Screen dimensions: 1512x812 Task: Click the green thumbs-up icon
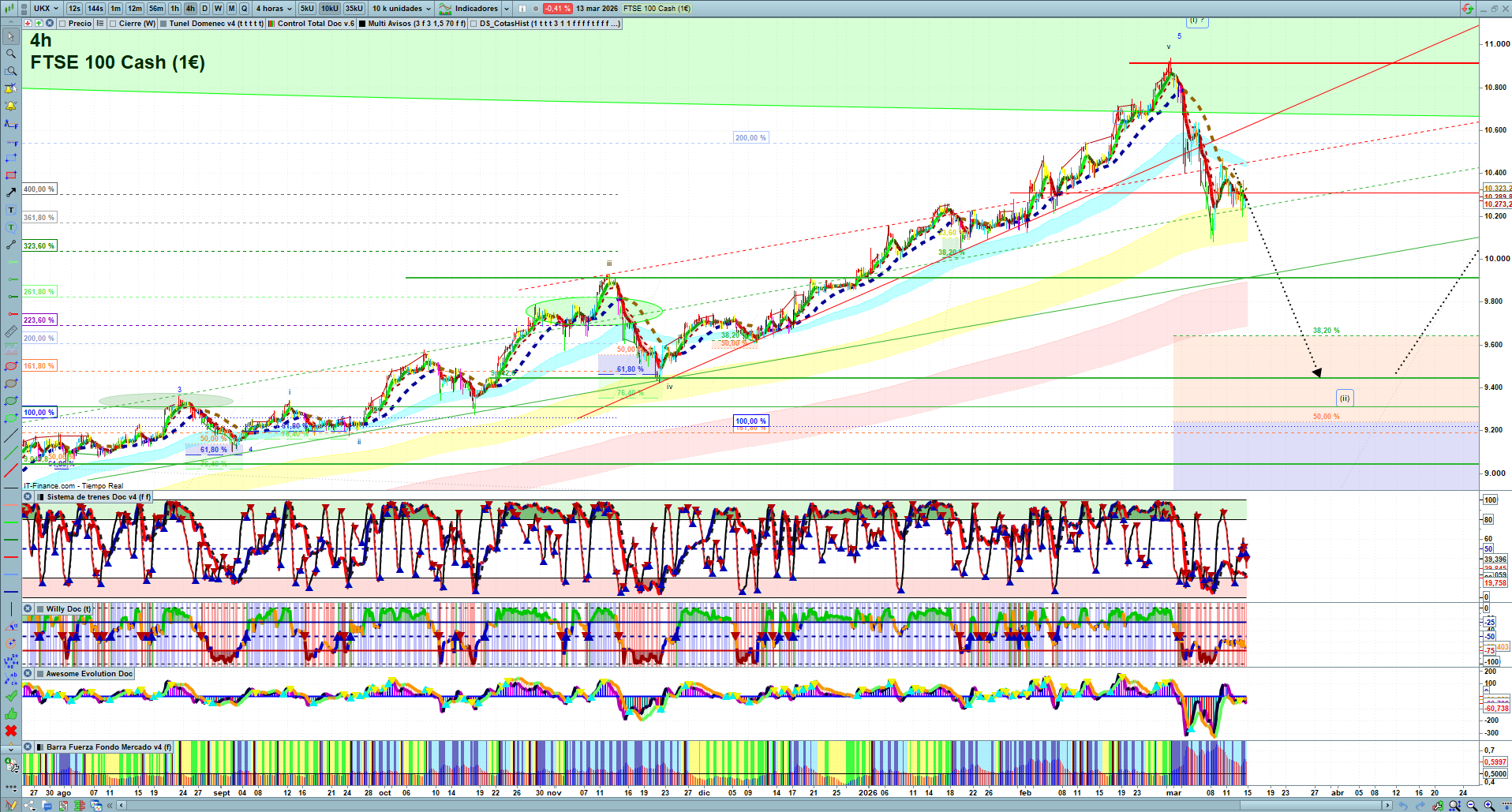[x=11, y=713]
